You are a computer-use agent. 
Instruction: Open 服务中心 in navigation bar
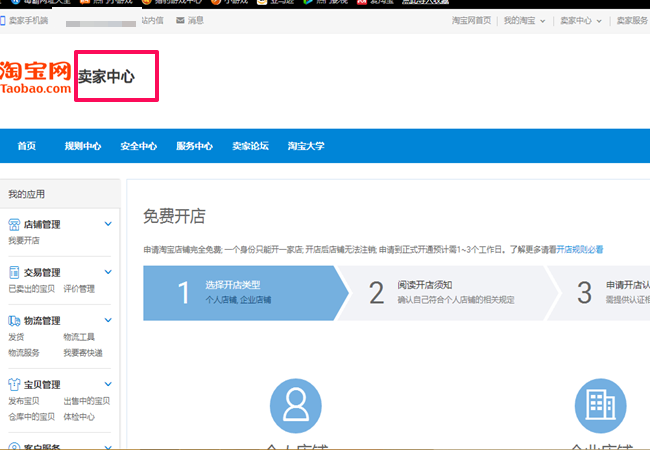194,146
